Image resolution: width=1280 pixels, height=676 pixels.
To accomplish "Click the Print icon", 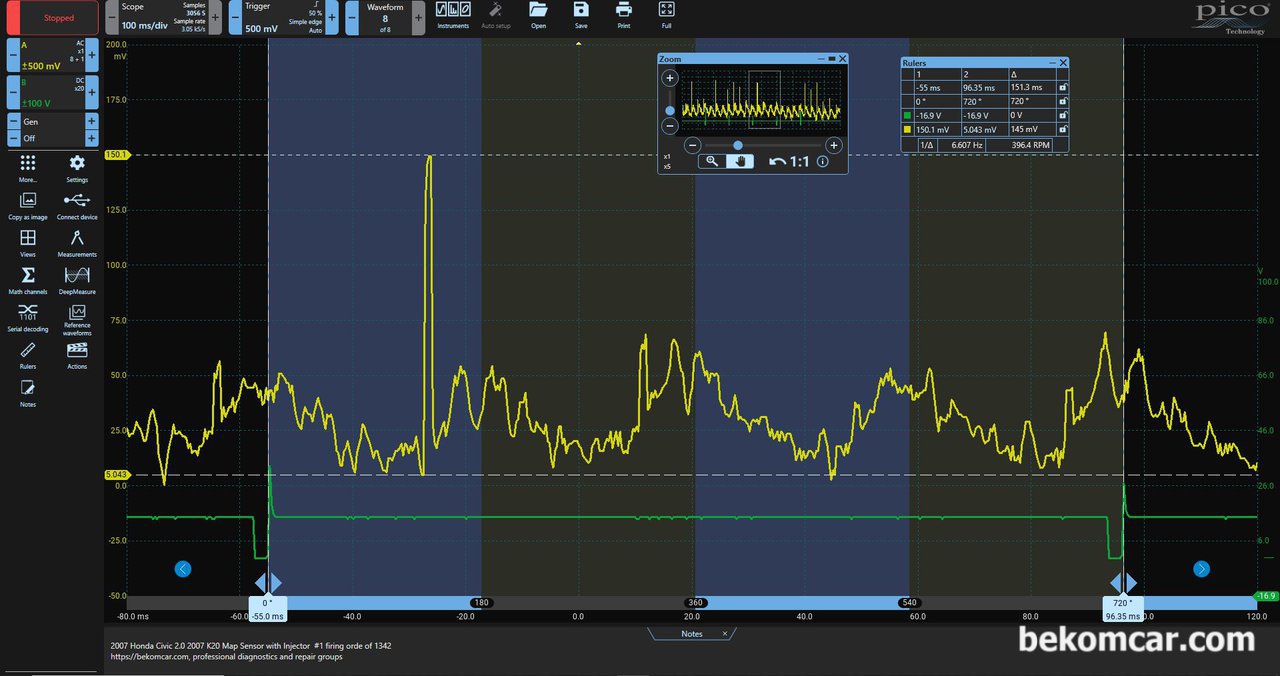I will pos(624,15).
